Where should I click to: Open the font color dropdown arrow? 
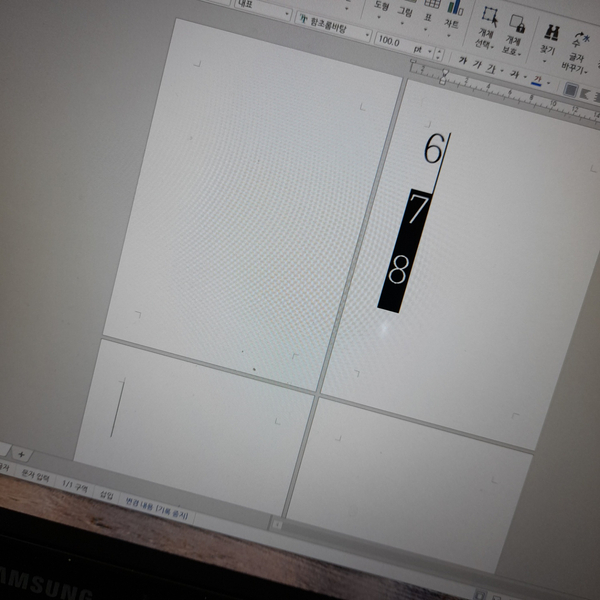click(x=548, y=83)
